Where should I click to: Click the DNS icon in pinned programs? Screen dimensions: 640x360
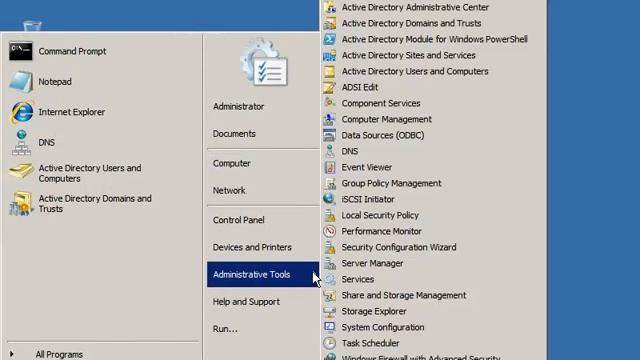pyautogui.click(x=21, y=142)
